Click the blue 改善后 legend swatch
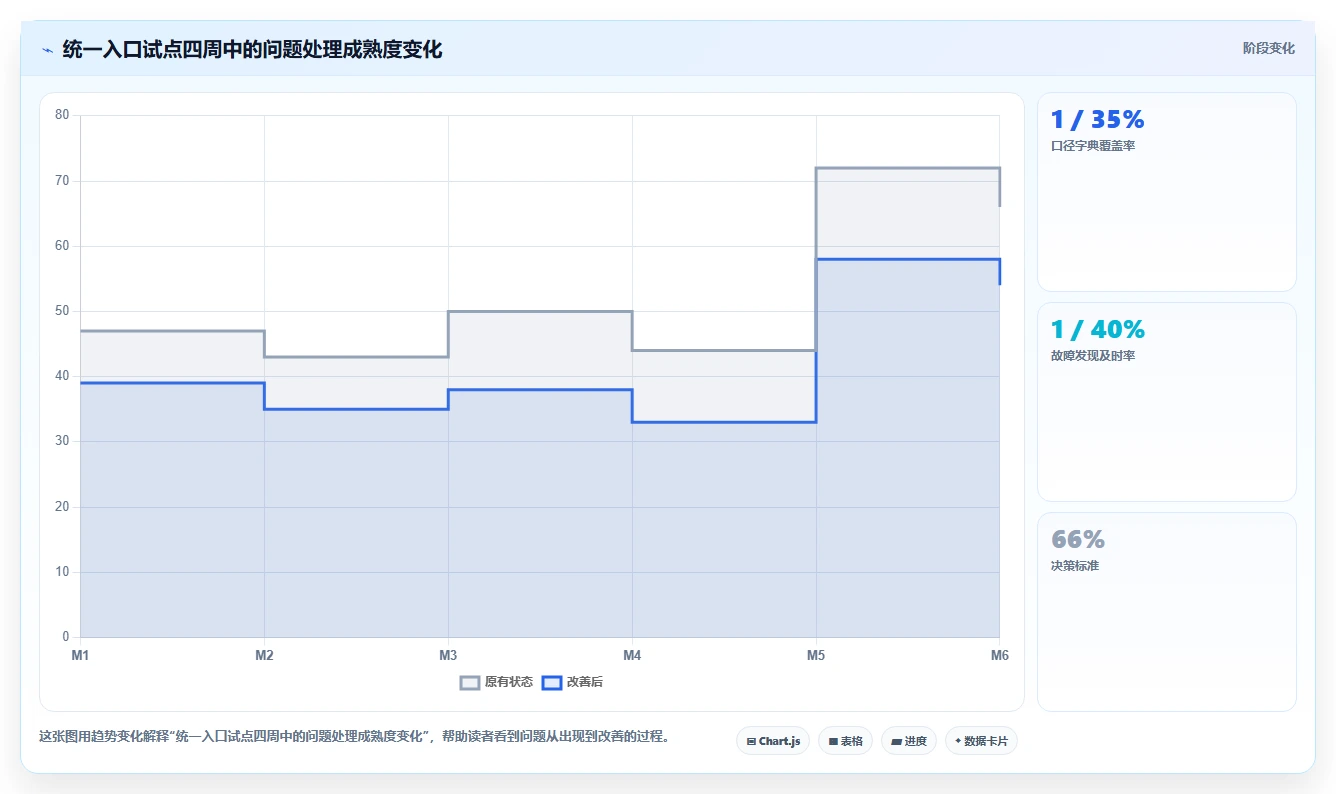 [552, 682]
